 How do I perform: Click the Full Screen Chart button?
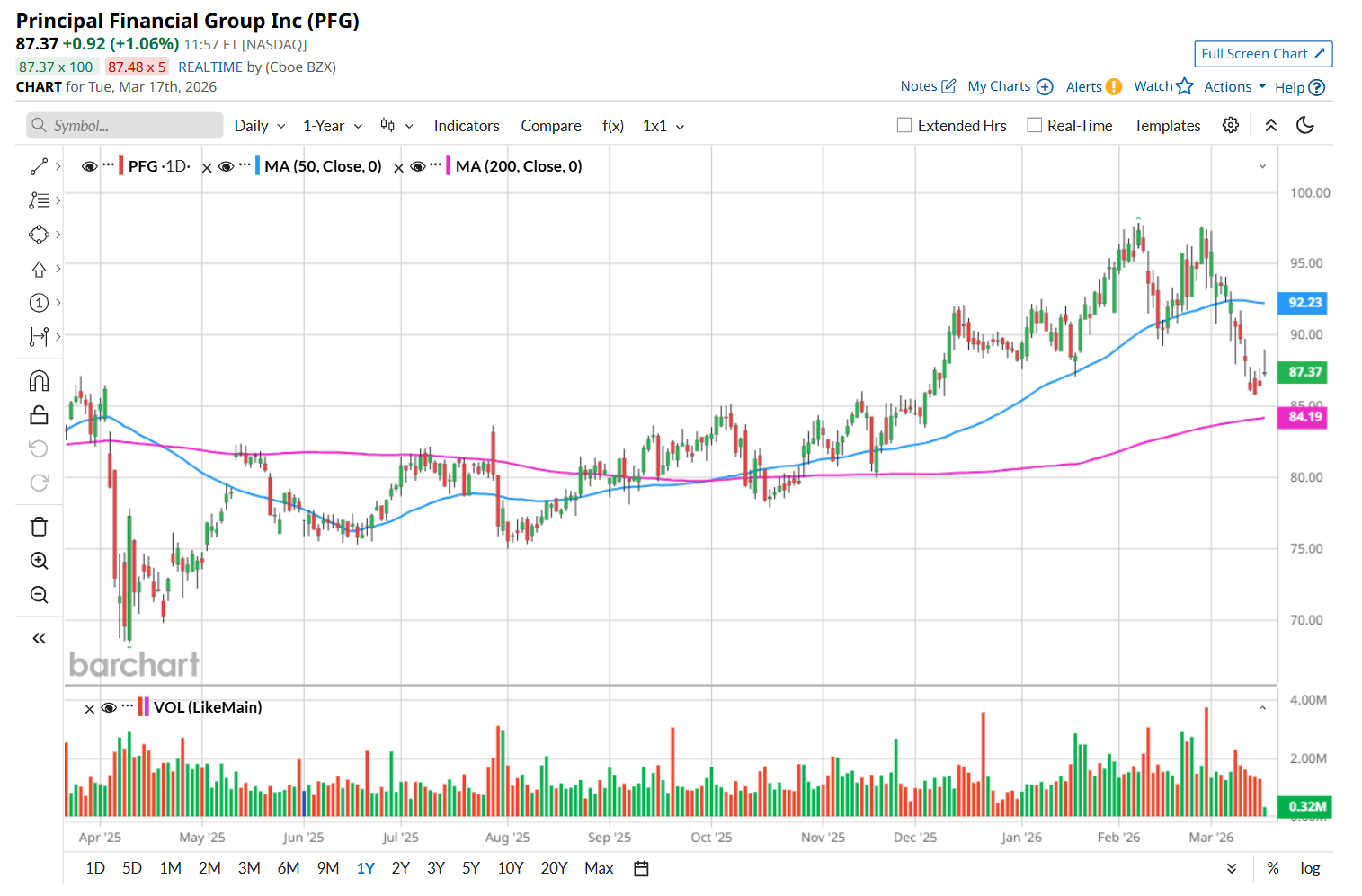point(1262,54)
